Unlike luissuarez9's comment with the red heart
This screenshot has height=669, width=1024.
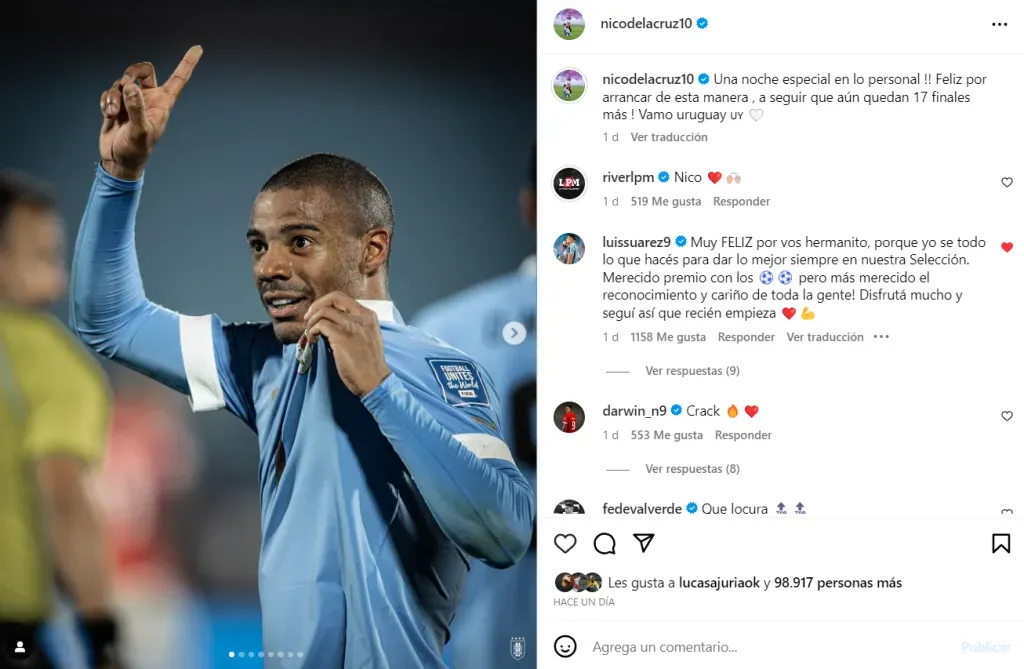[1006, 247]
